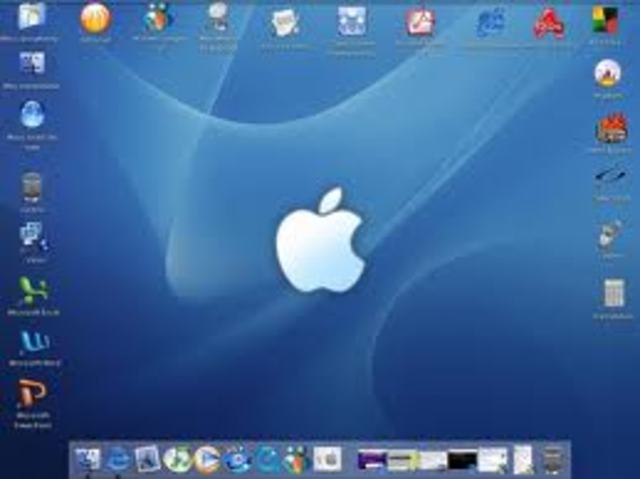The width and height of the screenshot is (640, 479).
Task: Launch the blue QuickTime Q in the dock
Action: pos(267,459)
